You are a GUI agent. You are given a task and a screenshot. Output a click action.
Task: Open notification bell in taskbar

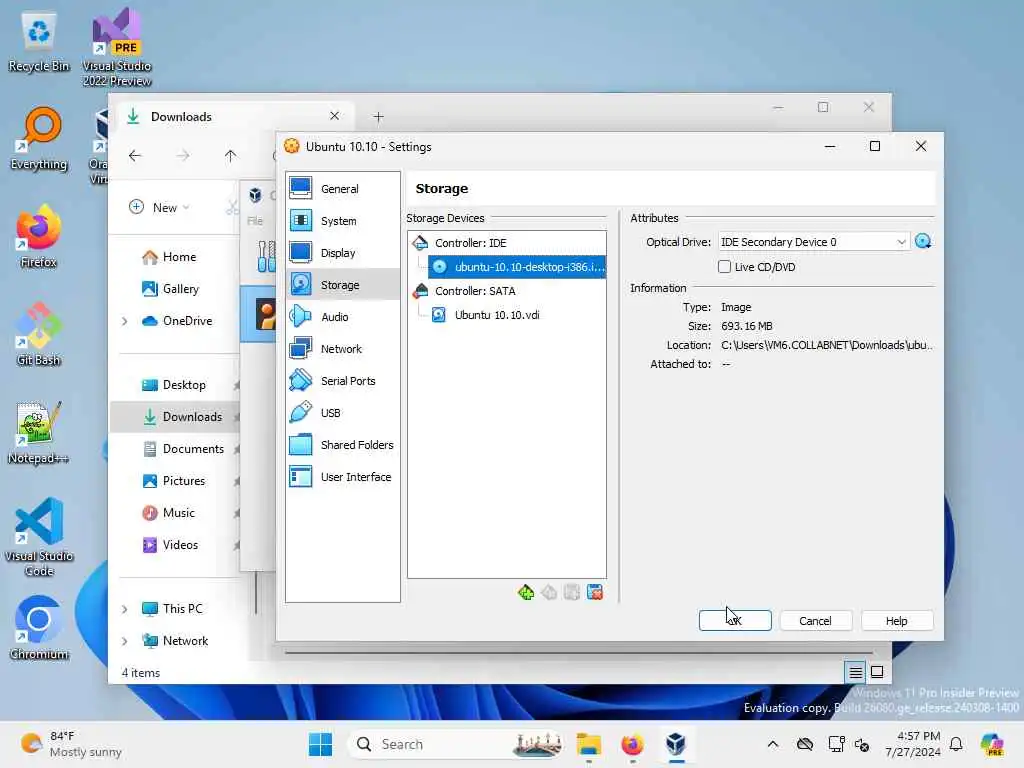[x=956, y=744]
